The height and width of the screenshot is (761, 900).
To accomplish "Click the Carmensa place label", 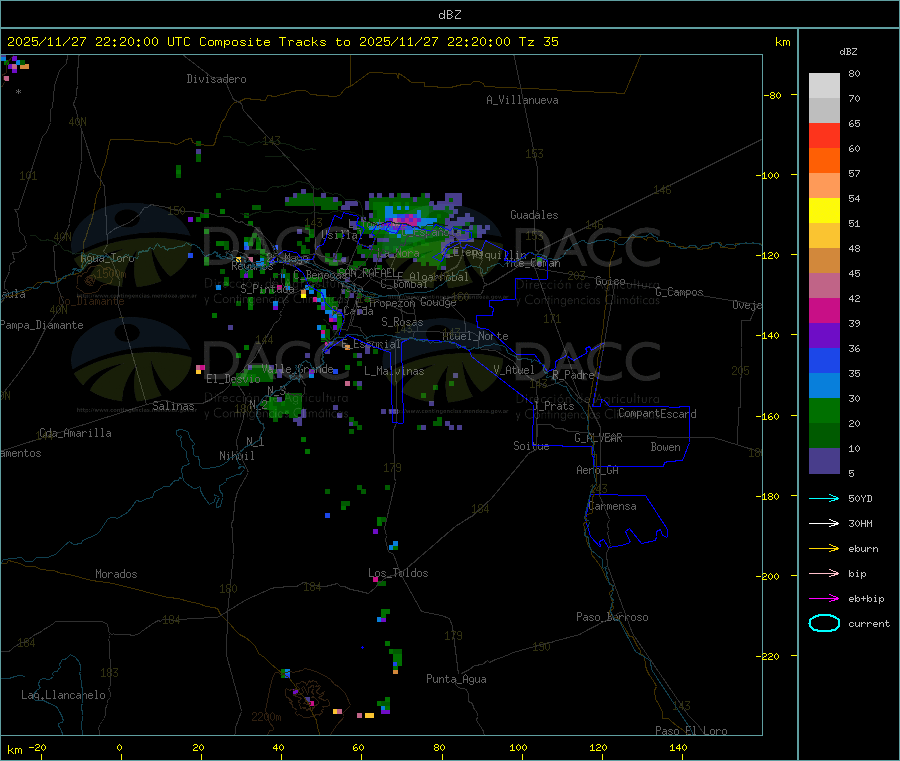I will pos(612,506).
